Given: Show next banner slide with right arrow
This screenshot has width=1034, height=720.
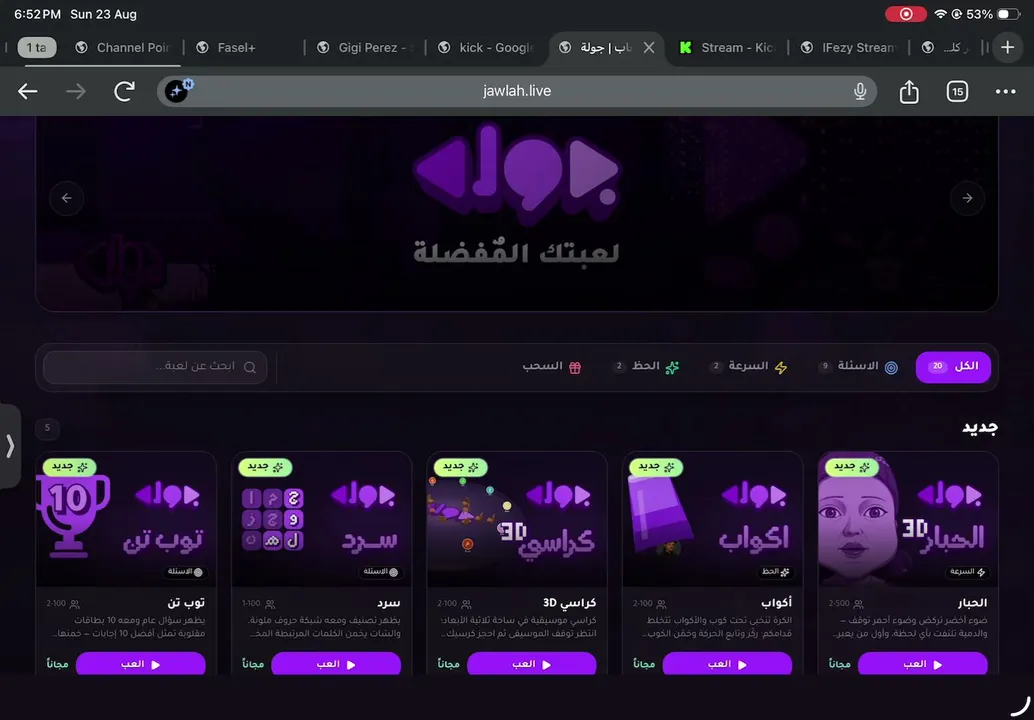Looking at the screenshot, I should (967, 198).
